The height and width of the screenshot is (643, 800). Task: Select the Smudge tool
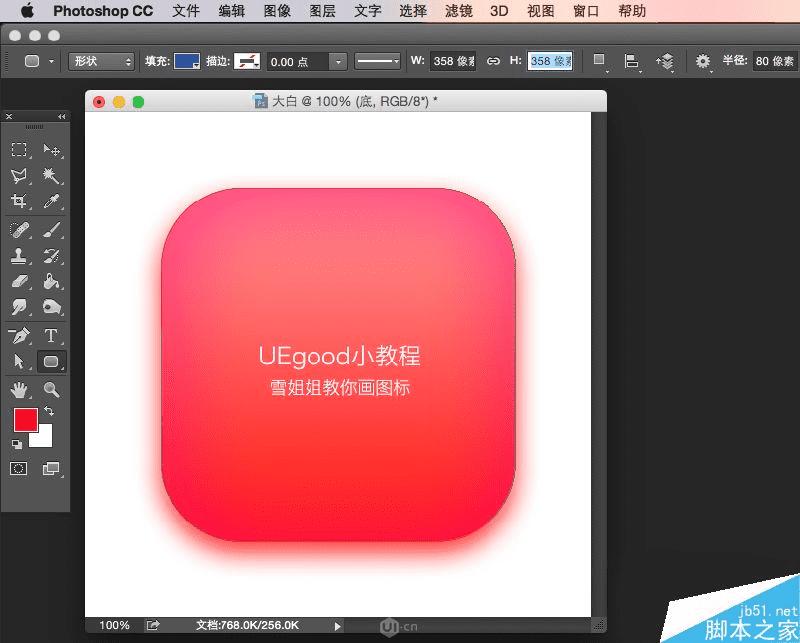[19, 307]
